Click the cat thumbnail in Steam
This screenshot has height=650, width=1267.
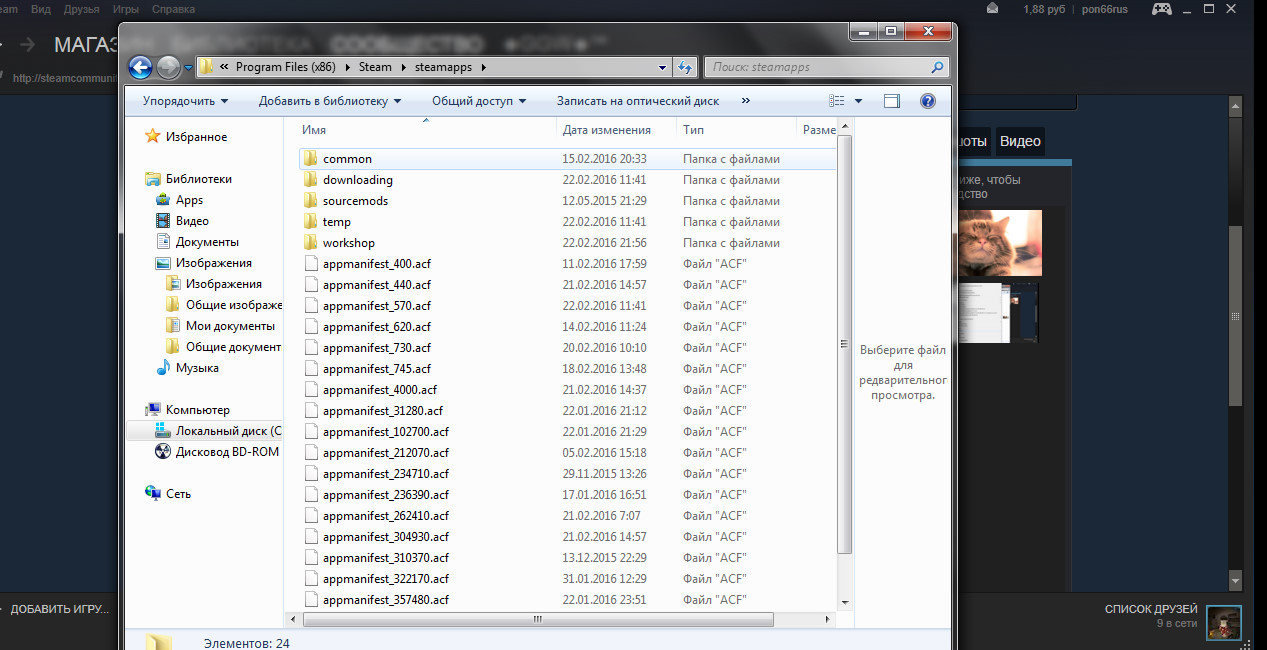point(999,243)
